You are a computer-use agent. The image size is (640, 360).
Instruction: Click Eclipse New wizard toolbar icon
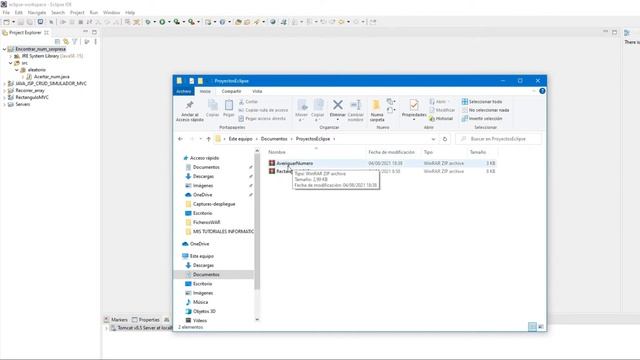7,22
